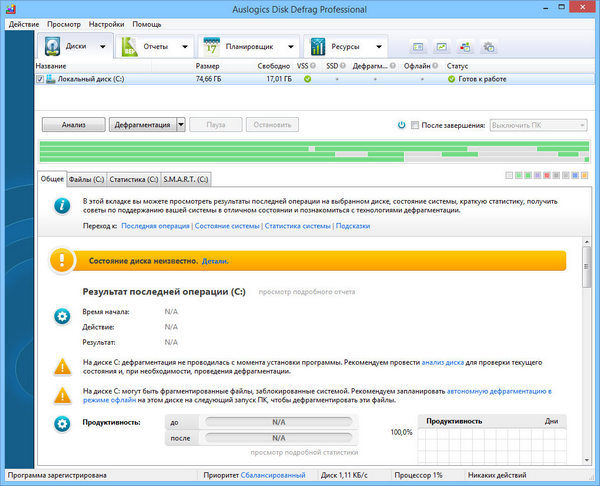Viewport: 600px width, 486px height.
Task: Click the red legend color swatch
Action: (546, 175)
